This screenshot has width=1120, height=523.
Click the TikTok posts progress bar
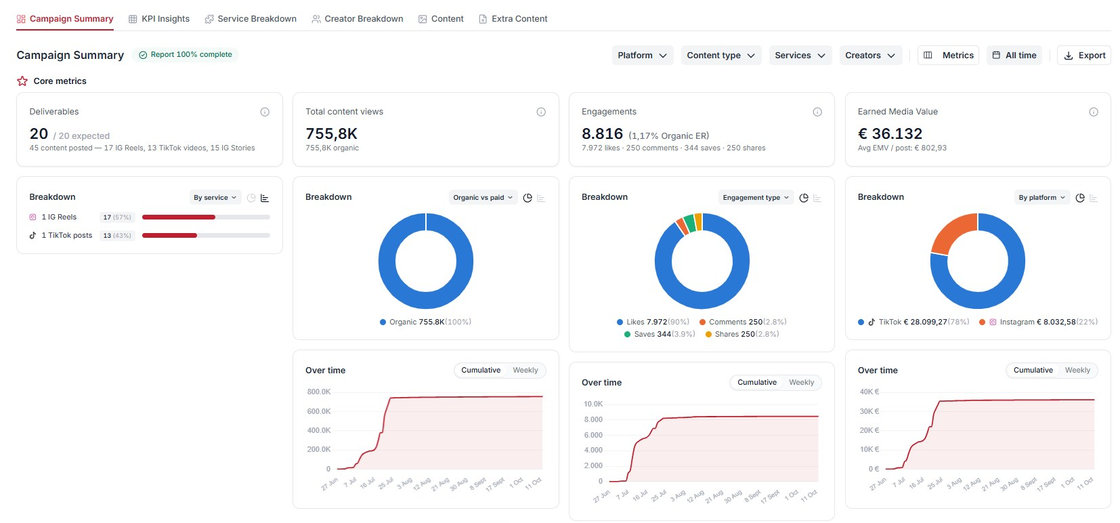pos(206,235)
